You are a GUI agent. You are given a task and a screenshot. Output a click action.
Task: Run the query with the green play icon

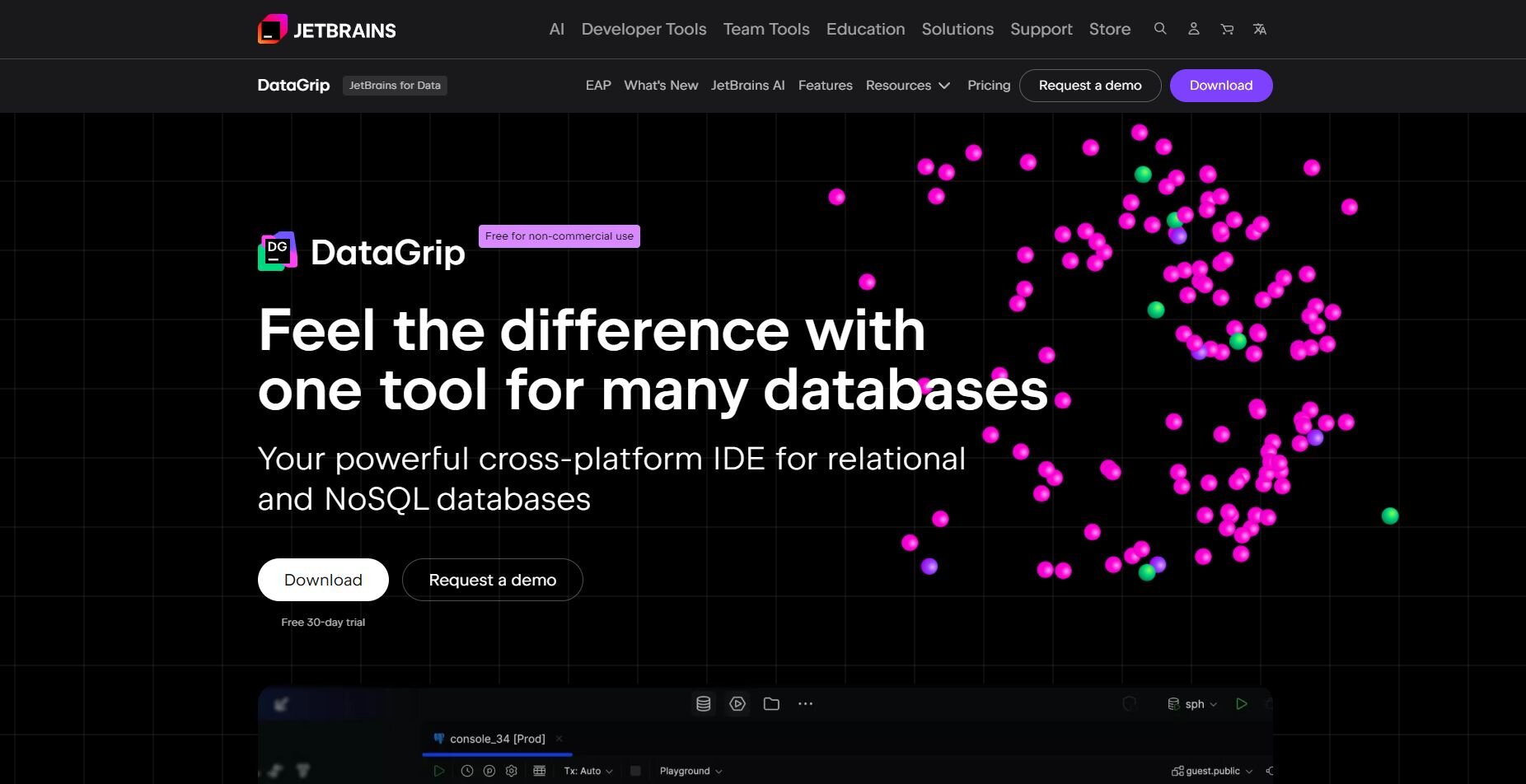click(439, 771)
